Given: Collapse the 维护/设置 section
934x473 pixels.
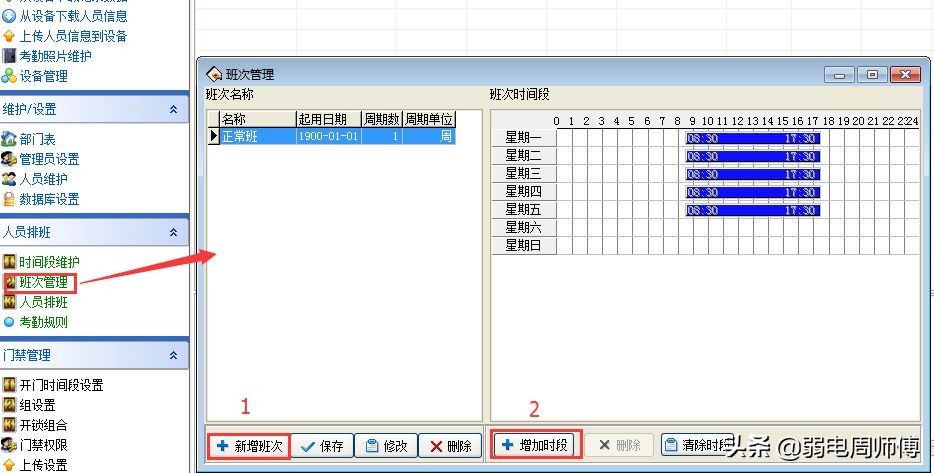Looking at the screenshot, I should coord(173,110).
